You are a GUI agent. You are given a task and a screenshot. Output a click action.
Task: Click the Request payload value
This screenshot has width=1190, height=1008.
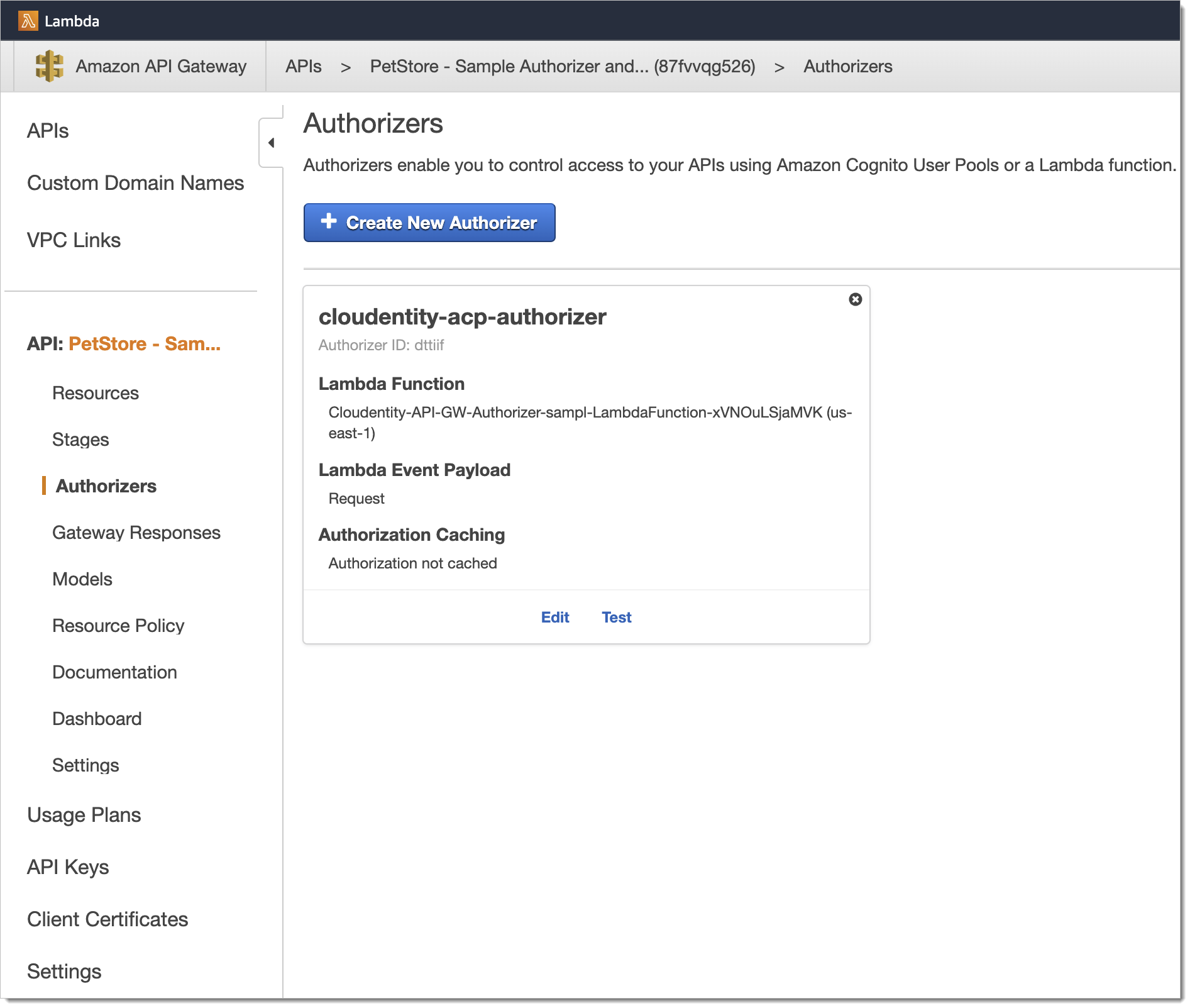[356, 499]
